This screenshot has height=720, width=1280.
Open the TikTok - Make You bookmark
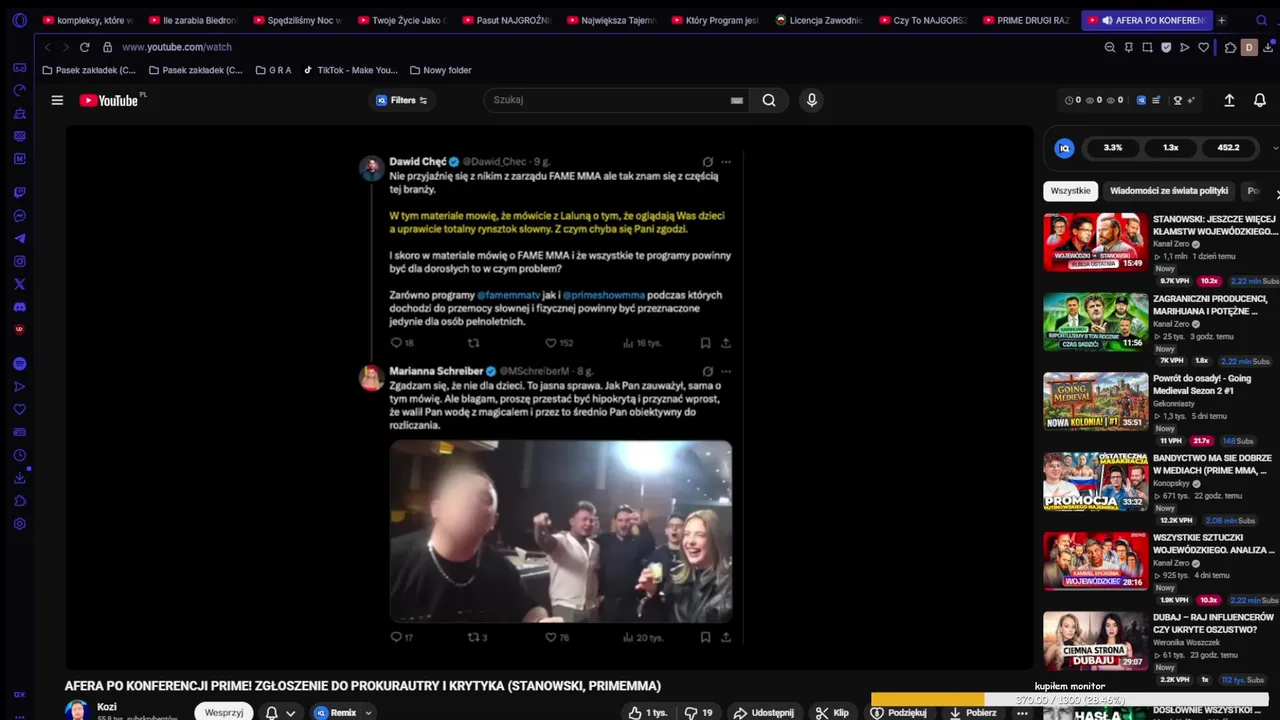[x=350, y=70]
